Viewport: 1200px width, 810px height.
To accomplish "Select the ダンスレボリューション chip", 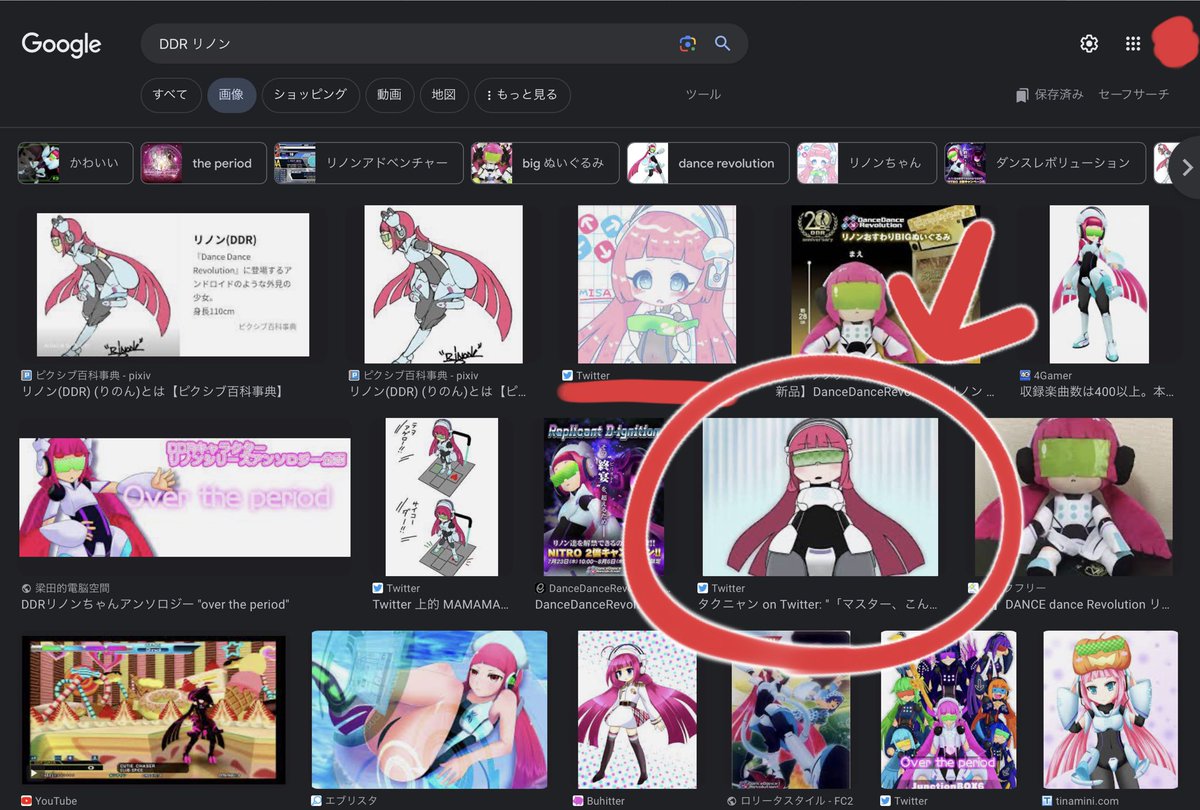I will [1045, 163].
